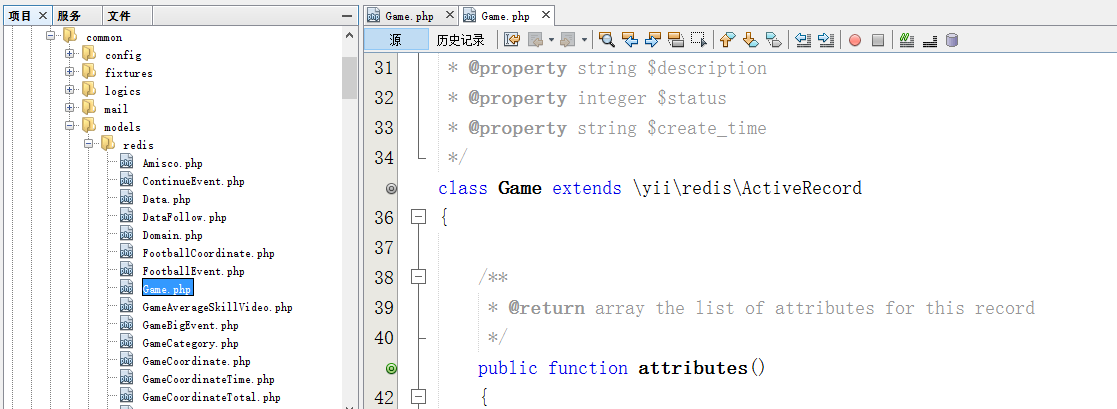
Task: Open Back history dropdown arrow
Action: 551,40
